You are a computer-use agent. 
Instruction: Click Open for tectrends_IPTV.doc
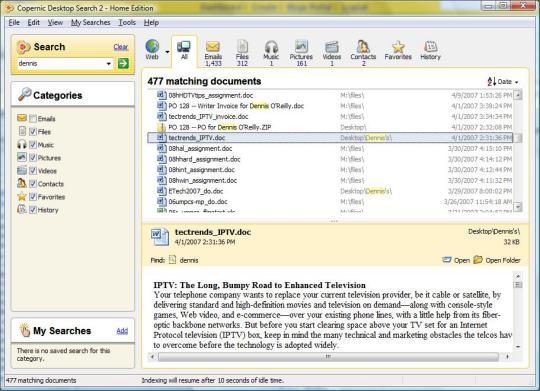click(x=456, y=260)
